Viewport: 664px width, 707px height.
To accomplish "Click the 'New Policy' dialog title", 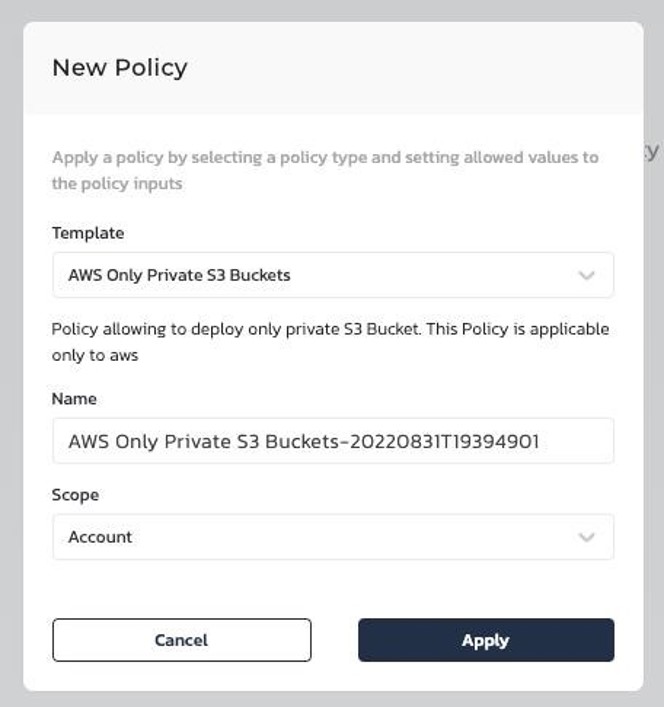I will point(119,68).
